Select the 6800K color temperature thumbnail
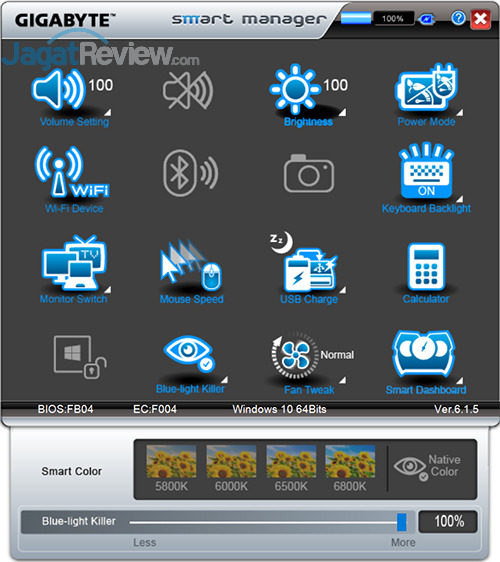 pyautogui.click(x=350, y=461)
